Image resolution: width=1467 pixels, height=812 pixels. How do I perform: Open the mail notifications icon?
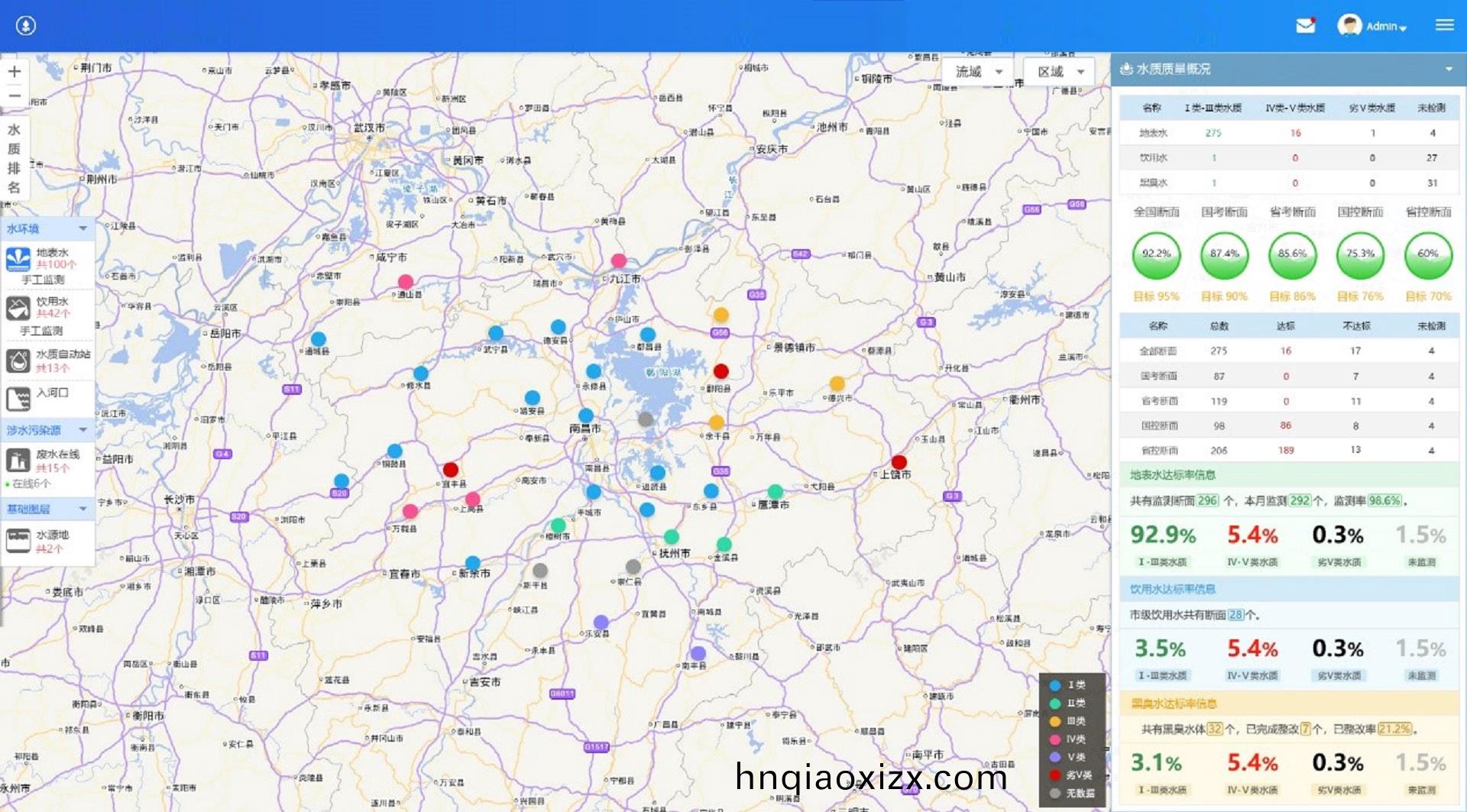[1305, 26]
